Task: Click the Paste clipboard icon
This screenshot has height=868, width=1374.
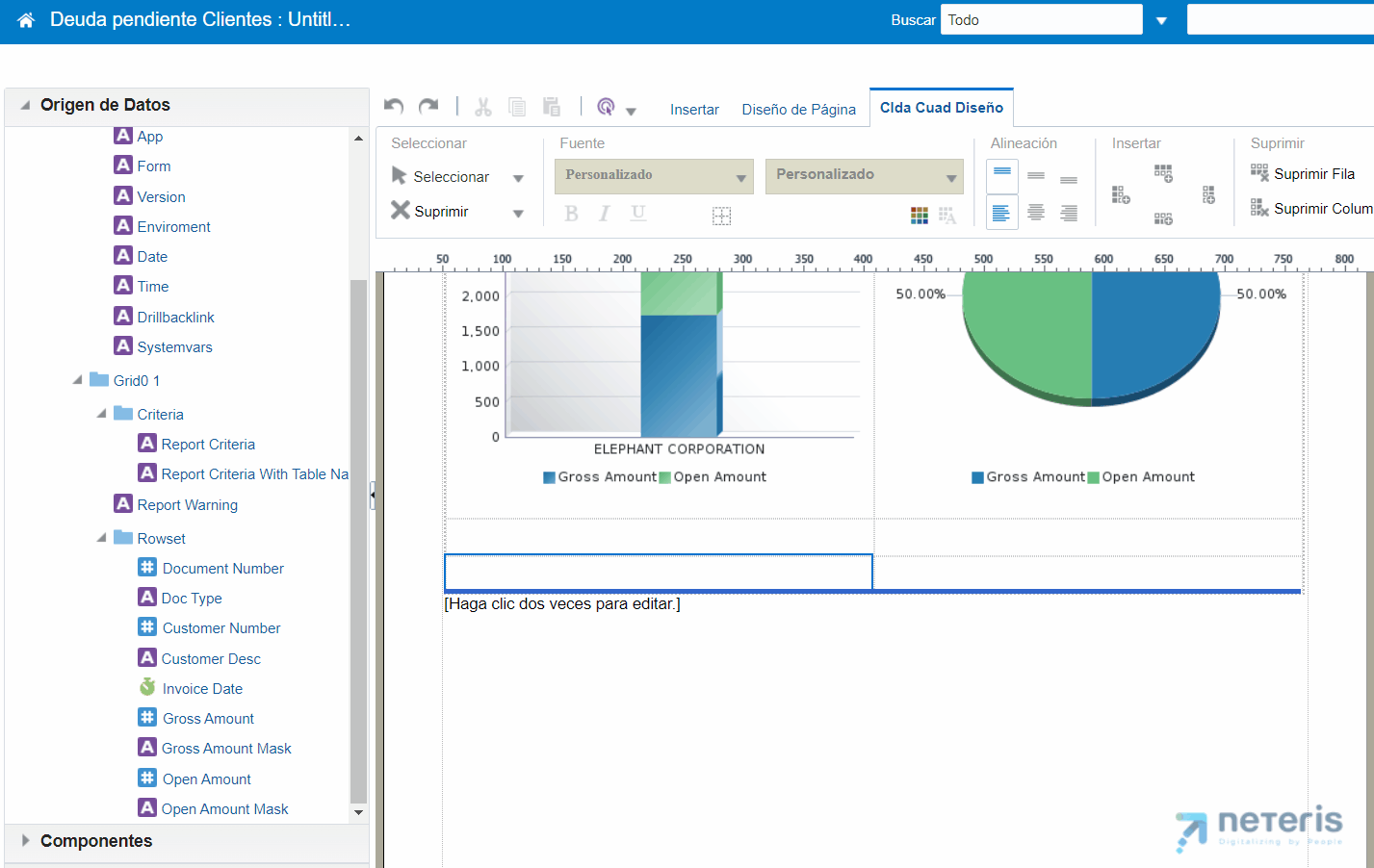Action: (552, 107)
